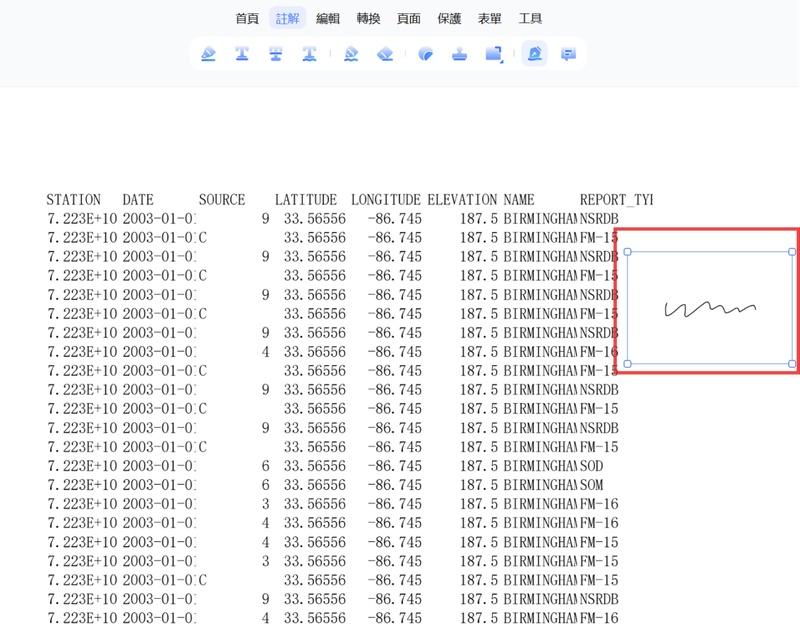Image resolution: width=800 pixels, height=624 pixels.
Task: Open the 保護 tab
Action: coord(449,18)
